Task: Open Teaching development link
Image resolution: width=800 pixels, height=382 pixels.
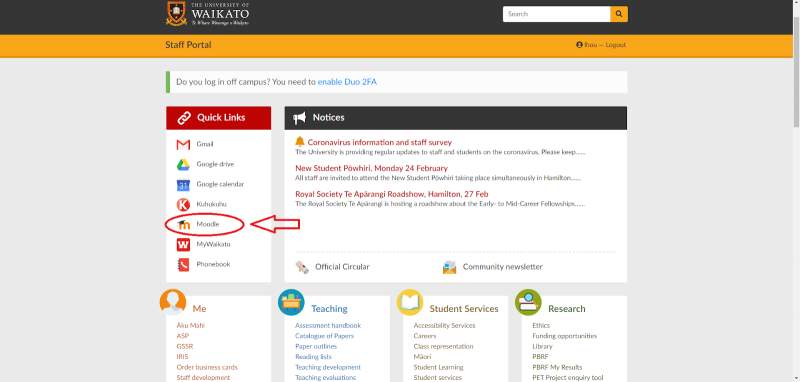Action: (x=328, y=367)
